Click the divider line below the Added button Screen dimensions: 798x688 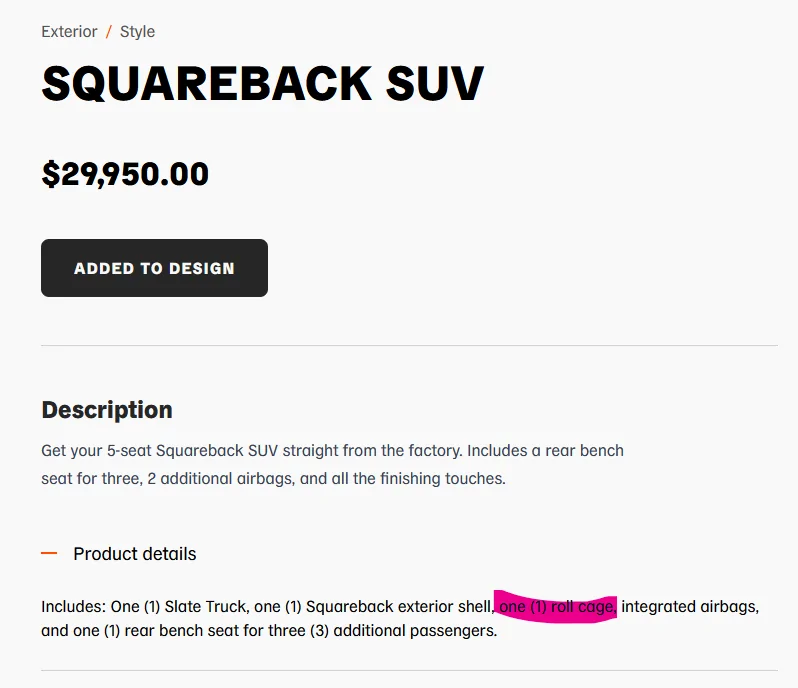pyautogui.click(x=409, y=346)
